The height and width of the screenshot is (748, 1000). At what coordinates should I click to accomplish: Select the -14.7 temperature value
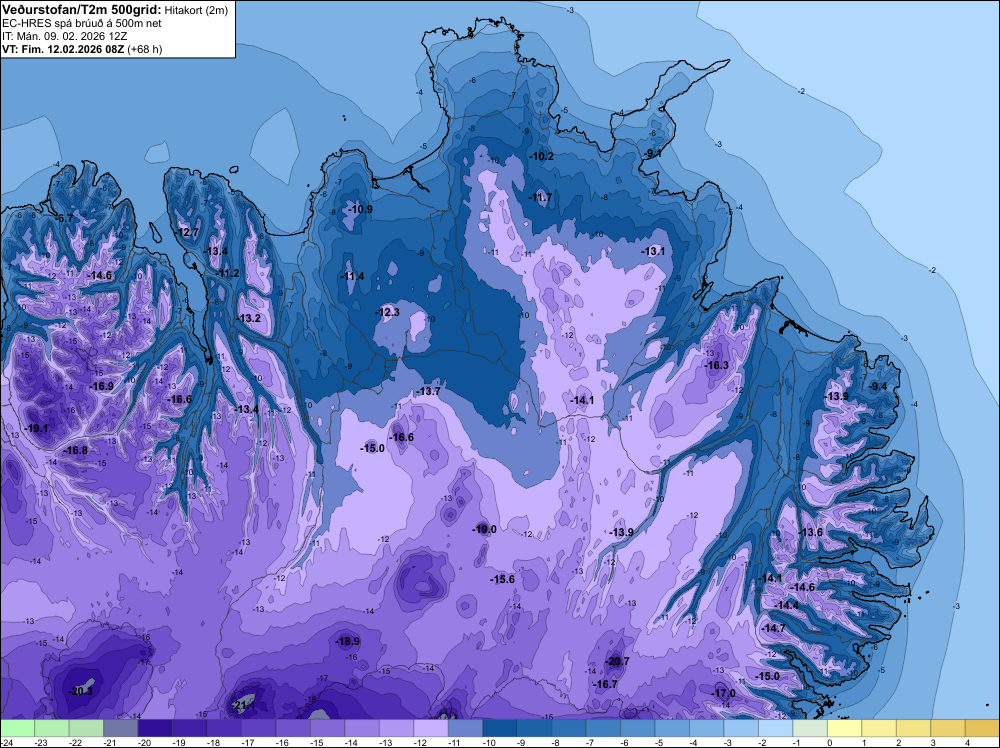click(x=774, y=628)
